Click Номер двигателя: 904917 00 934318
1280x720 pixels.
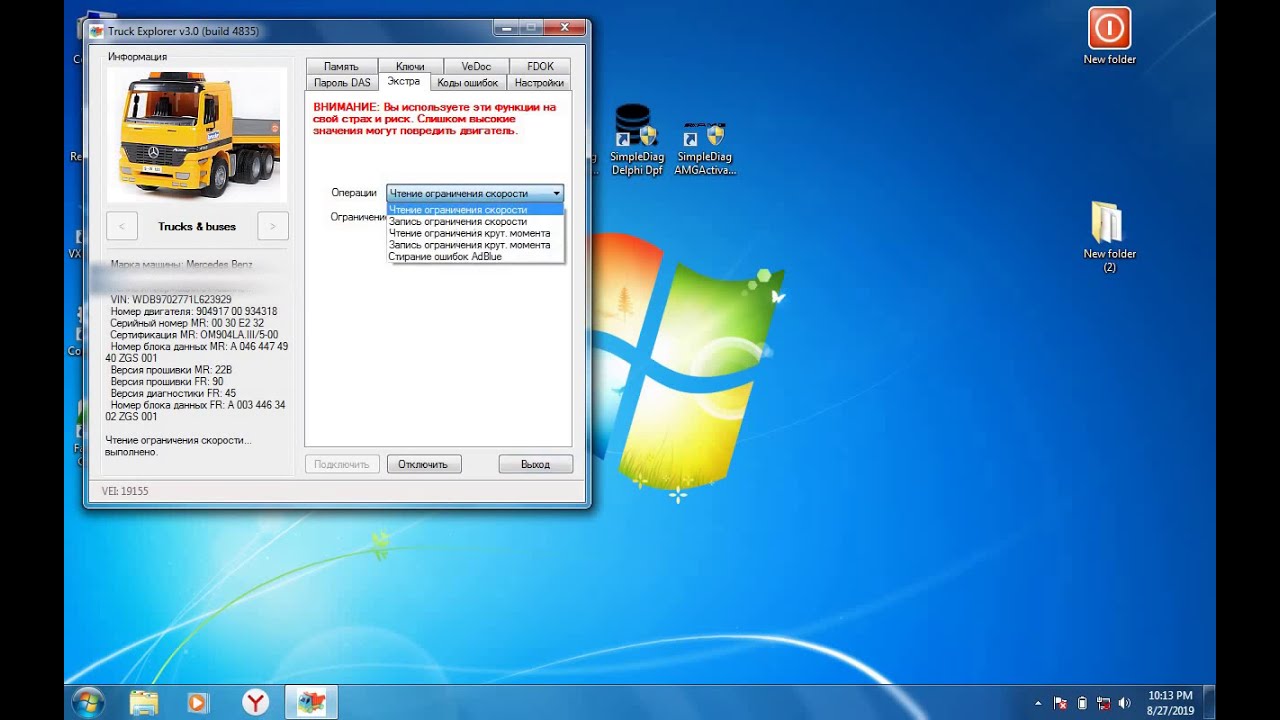pyautogui.click(x=194, y=311)
